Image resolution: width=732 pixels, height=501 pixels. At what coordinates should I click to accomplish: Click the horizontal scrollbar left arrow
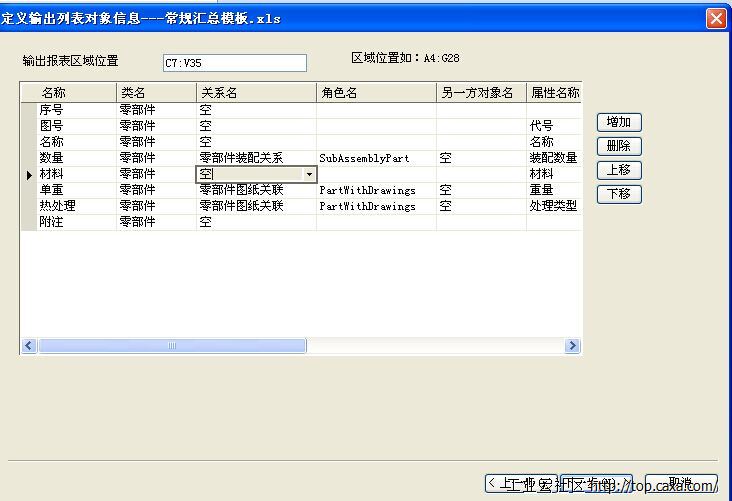coord(29,346)
